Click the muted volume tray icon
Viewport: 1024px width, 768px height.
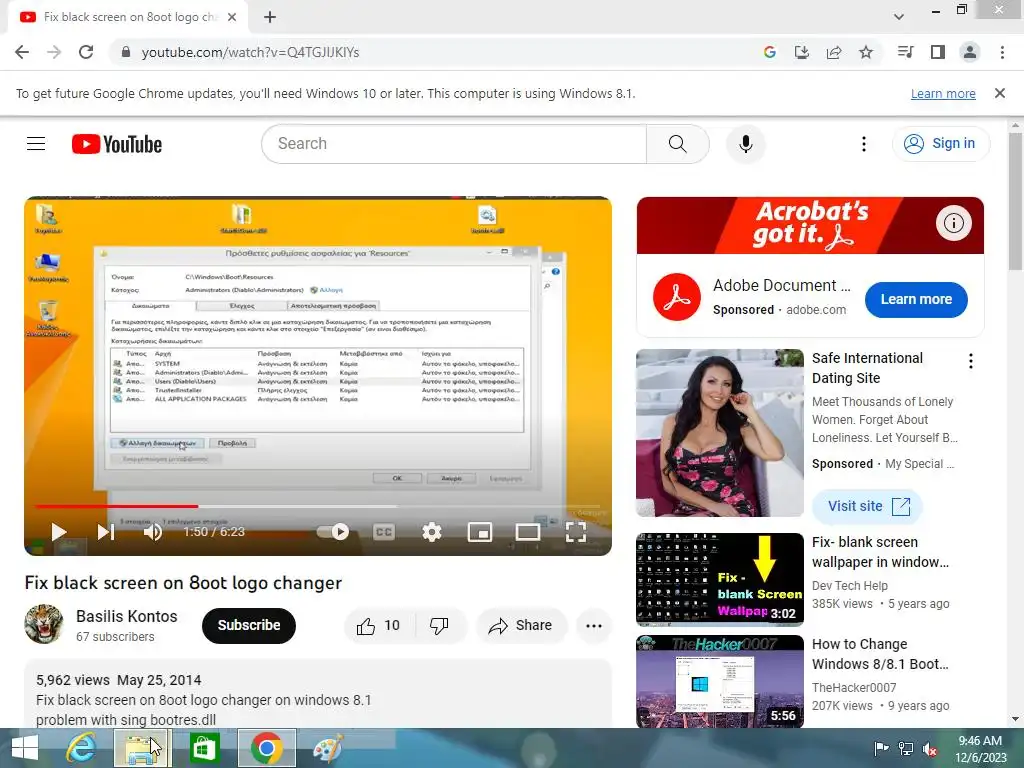point(930,748)
